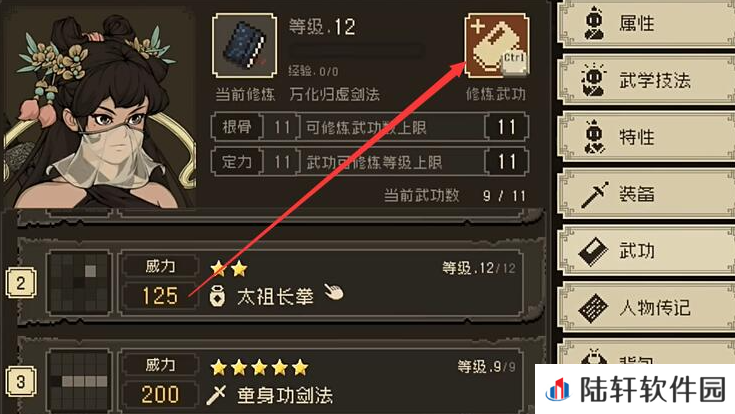735x414 pixels.
Task: Click the 根骨 attribute label
Action: coord(236,127)
